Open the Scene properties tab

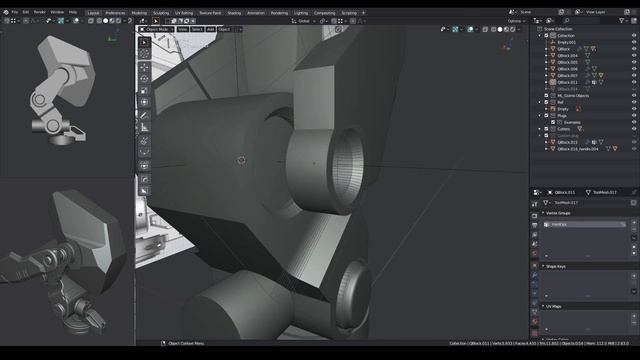535,244
